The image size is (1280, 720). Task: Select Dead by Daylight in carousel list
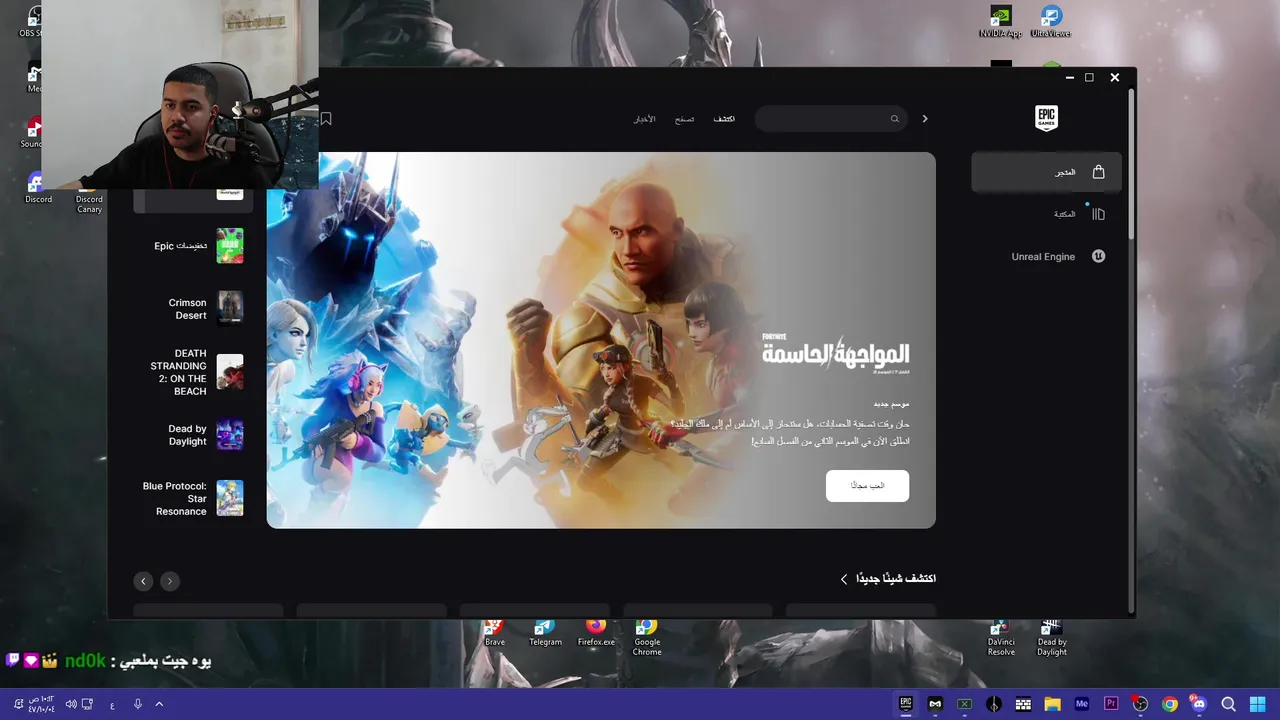(x=193, y=435)
